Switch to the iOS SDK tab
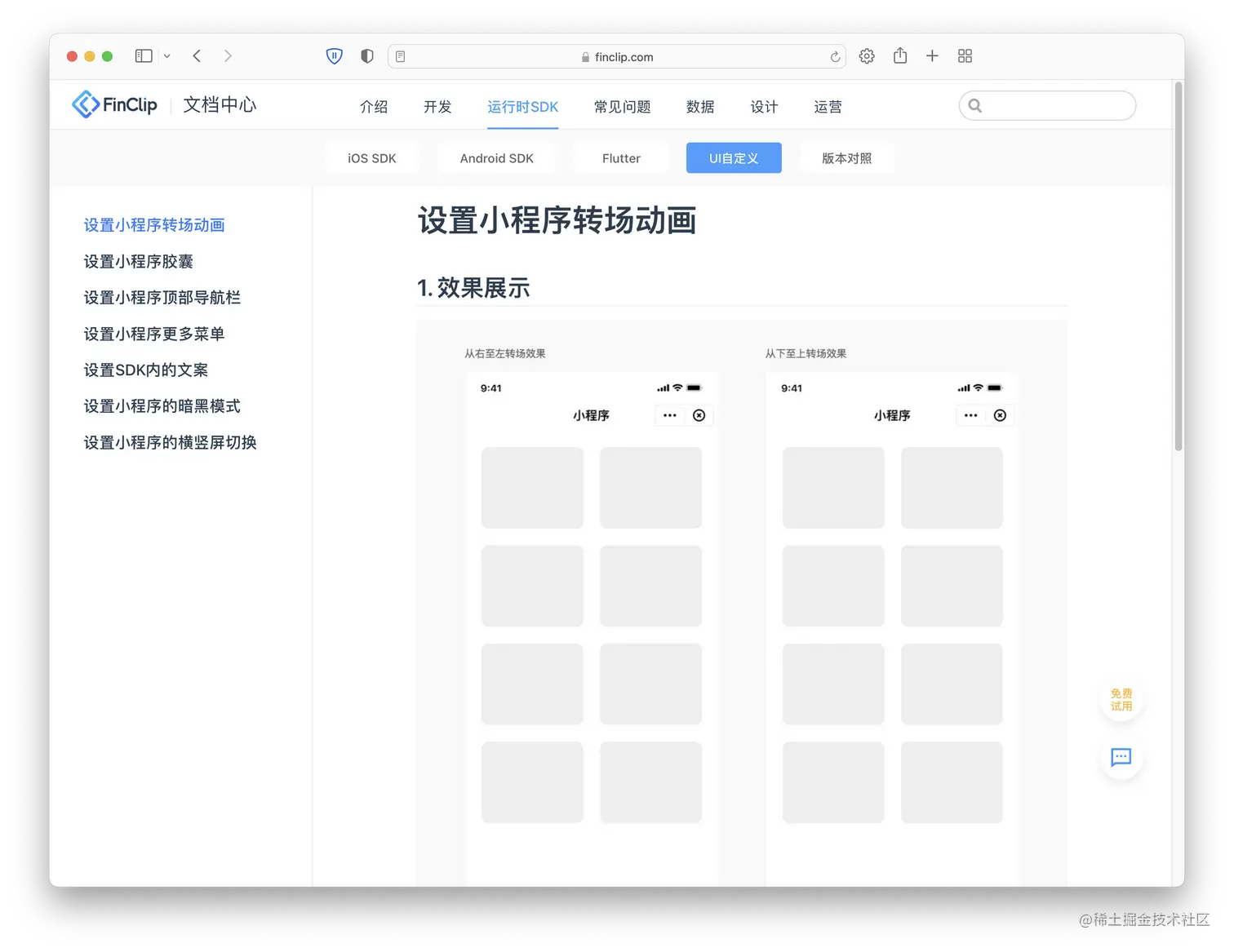The height and width of the screenshot is (952, 1234). (372, 158)
